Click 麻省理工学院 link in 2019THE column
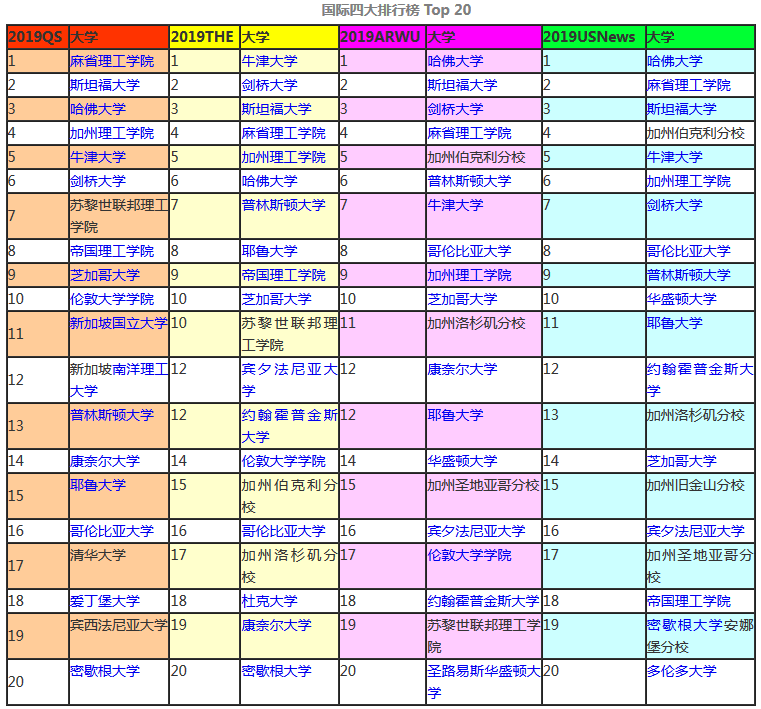Image resolution: width=761 pixels, height=709 pixels. (x=283, y=133)
